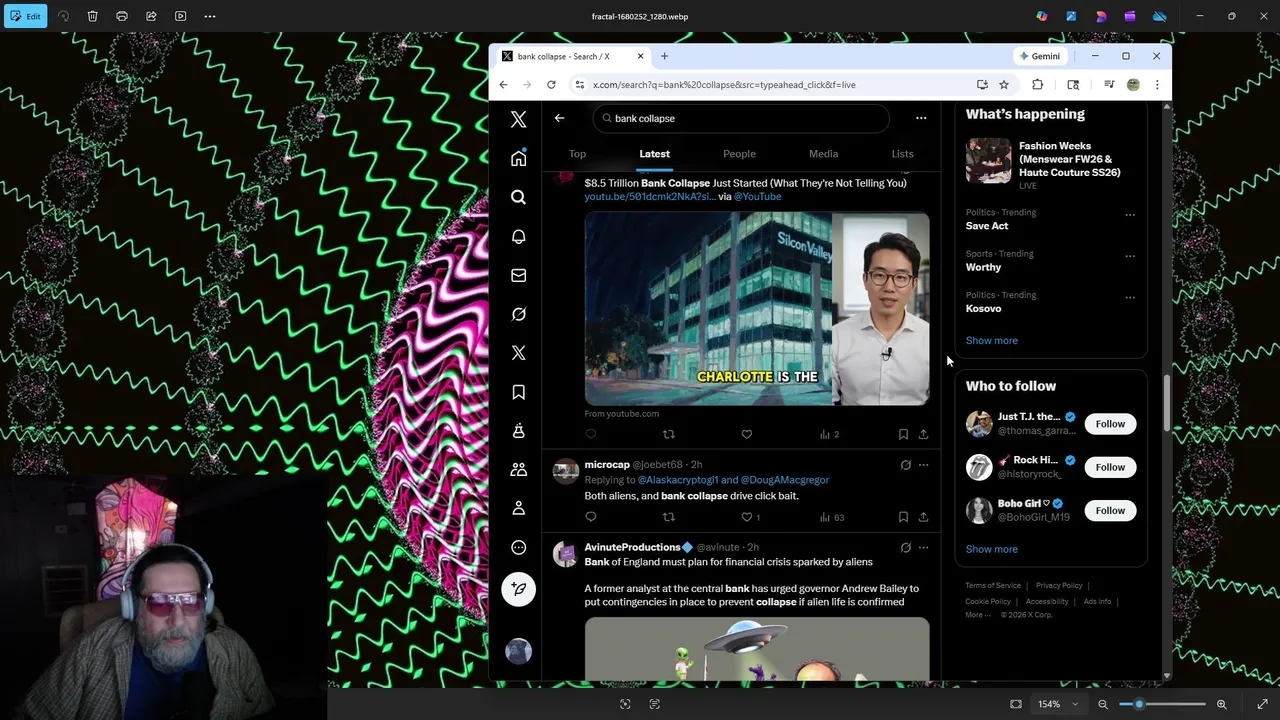Click Edit button in Photos
The image size is (1280, 720).
(25, 16)
